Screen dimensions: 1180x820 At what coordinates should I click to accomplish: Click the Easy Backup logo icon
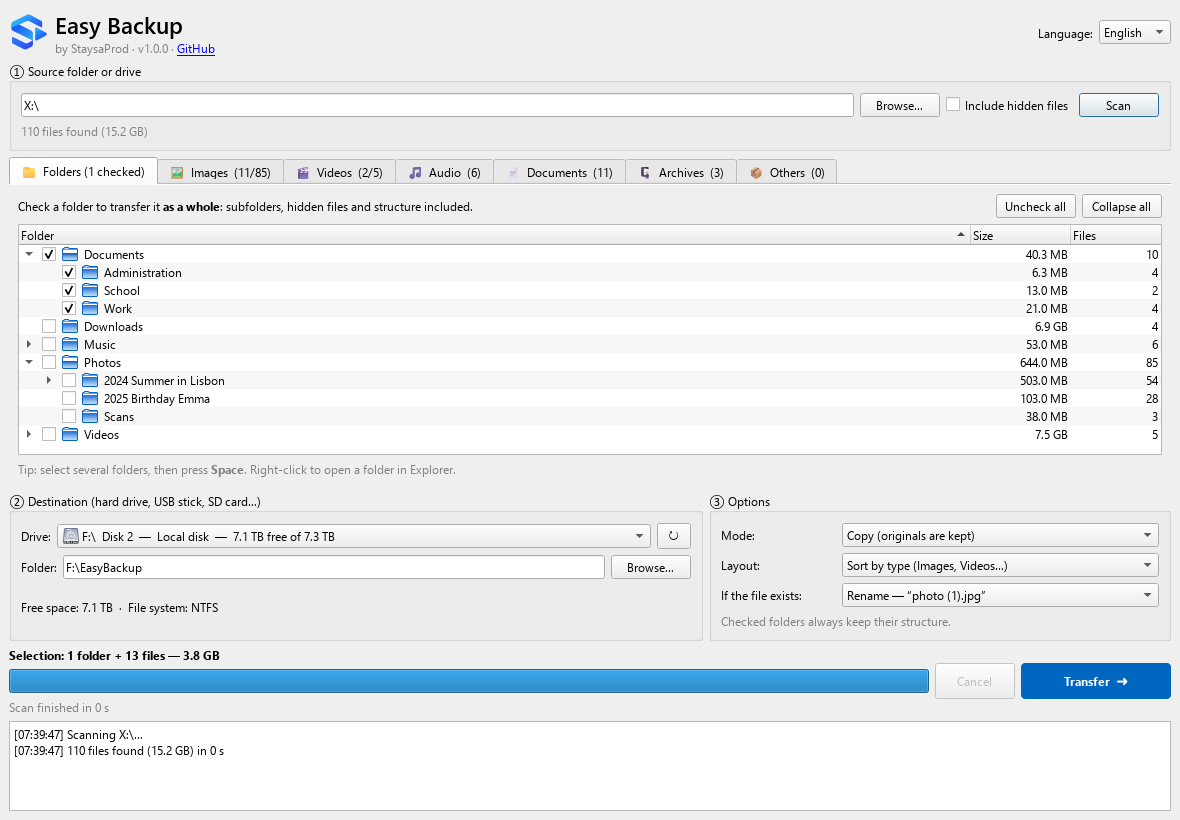point(29,32)
